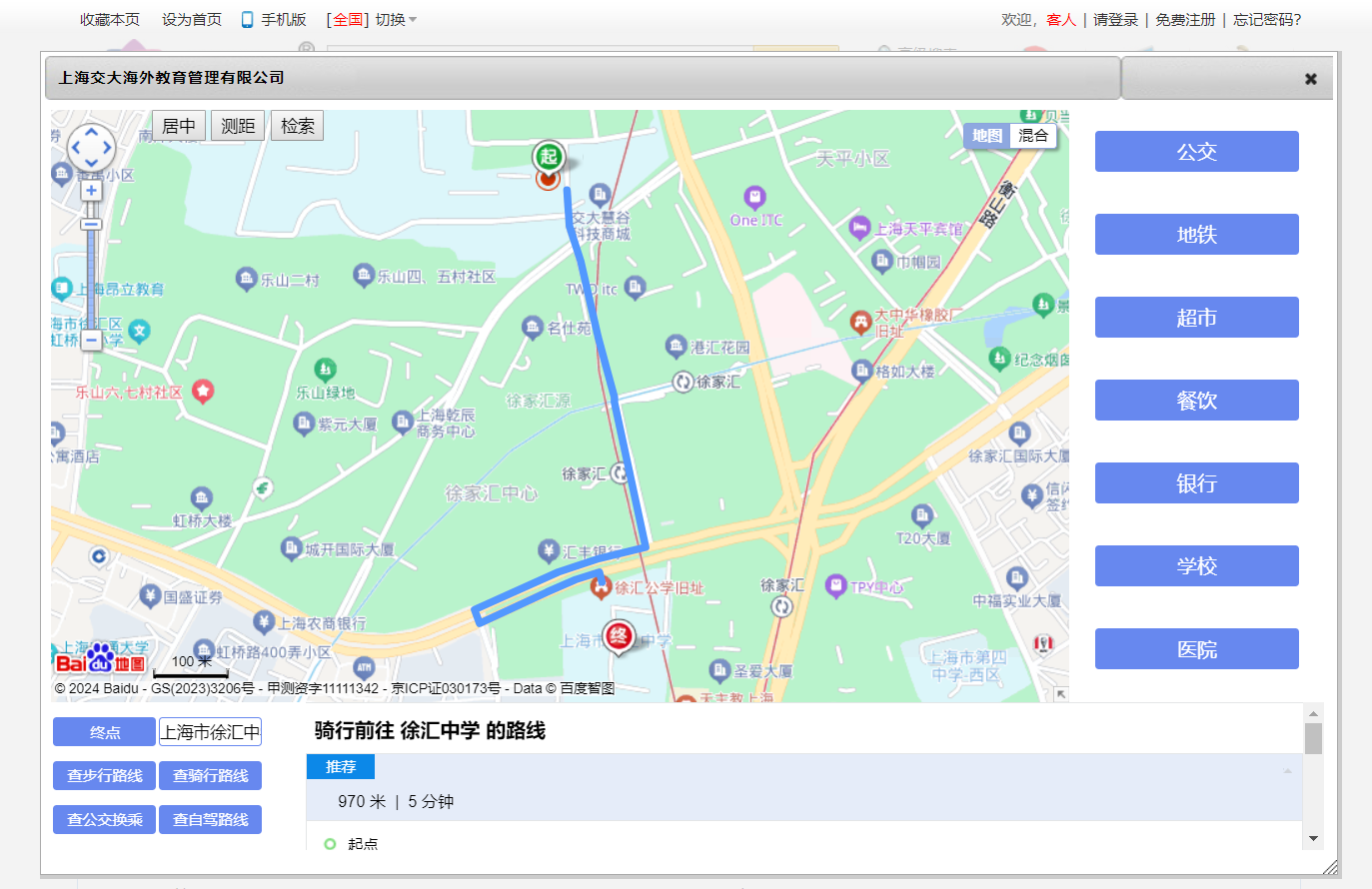Viewport: 1372px width, 889px height.
Task: Open the overview map arrow at map corner
Action: [1060, 693]
